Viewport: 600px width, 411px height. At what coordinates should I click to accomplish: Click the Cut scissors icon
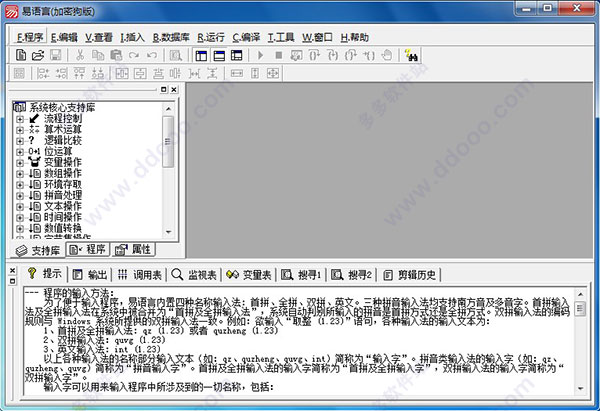click(x=80, y=55)
